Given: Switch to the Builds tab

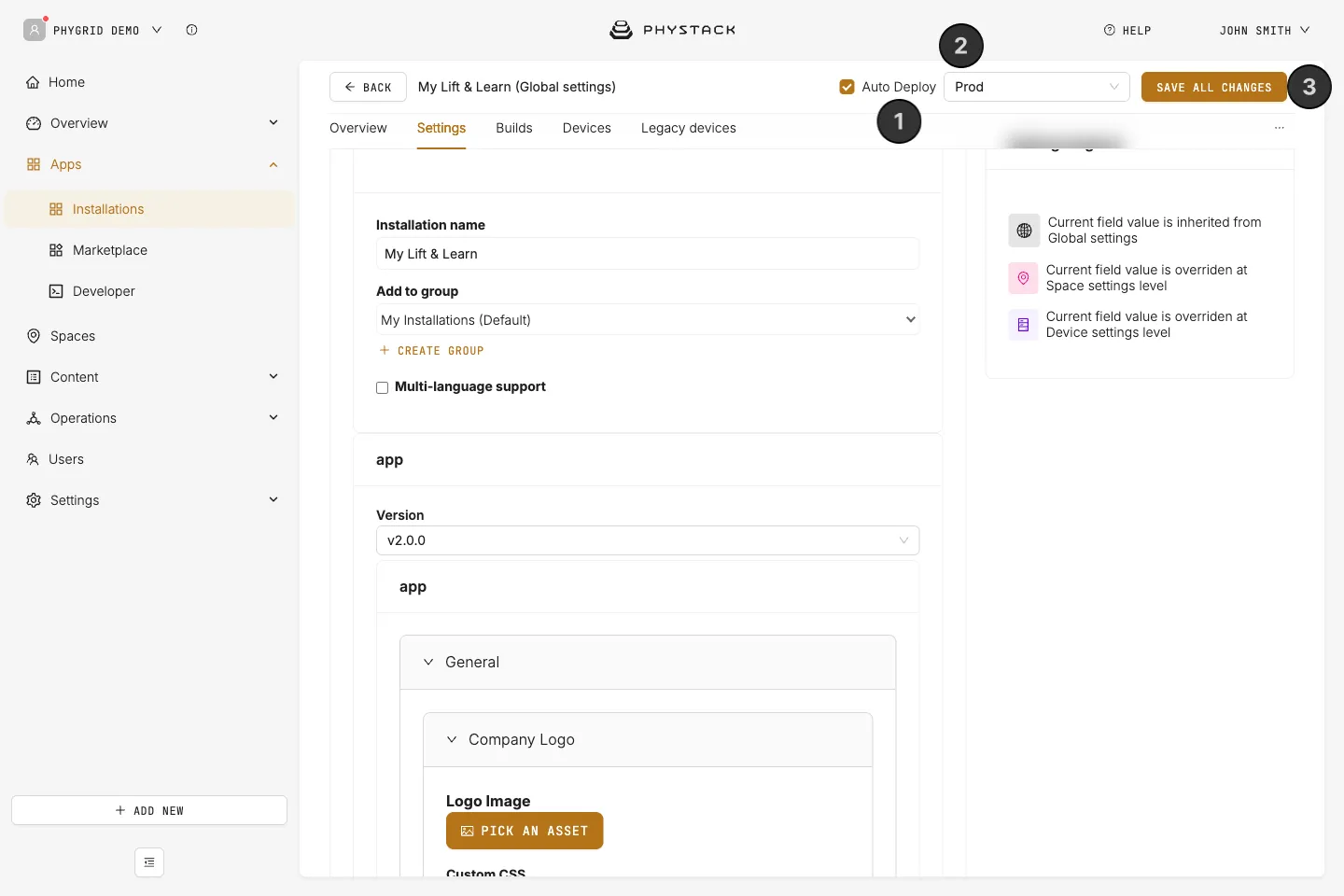Looking at the screenshot, I should click(x=514, y=128).
